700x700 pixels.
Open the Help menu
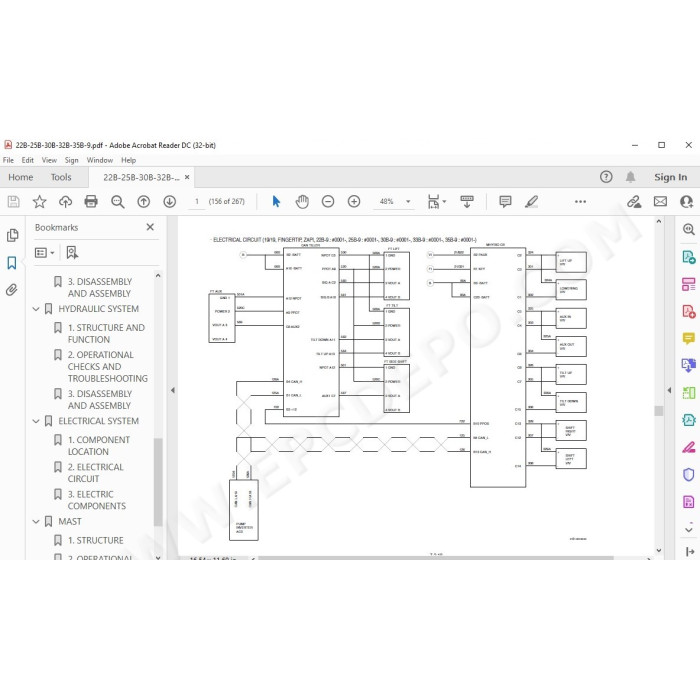click(x=129, y=160)
